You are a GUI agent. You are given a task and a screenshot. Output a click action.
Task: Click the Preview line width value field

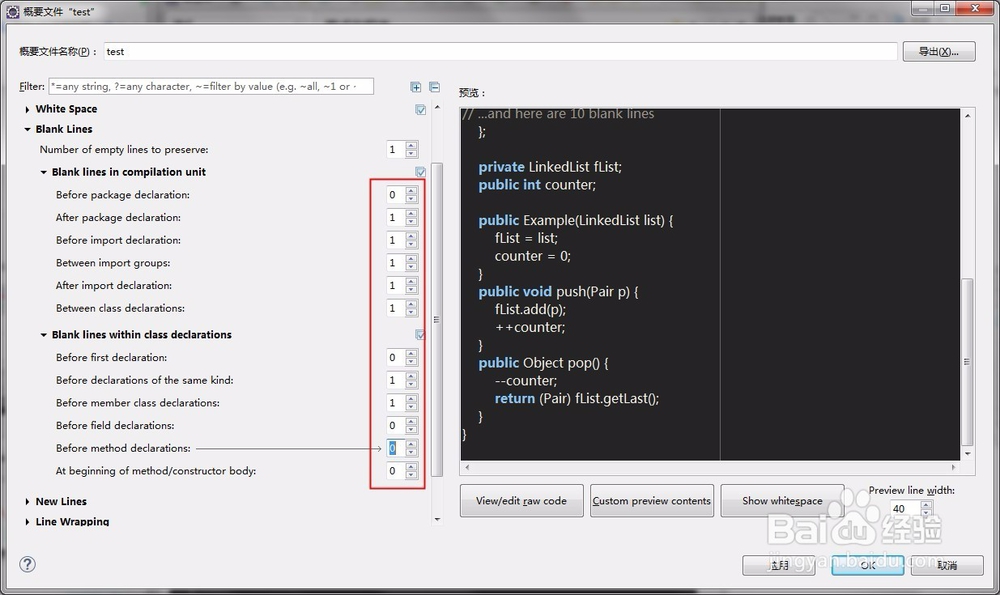[x=905, y=508]
